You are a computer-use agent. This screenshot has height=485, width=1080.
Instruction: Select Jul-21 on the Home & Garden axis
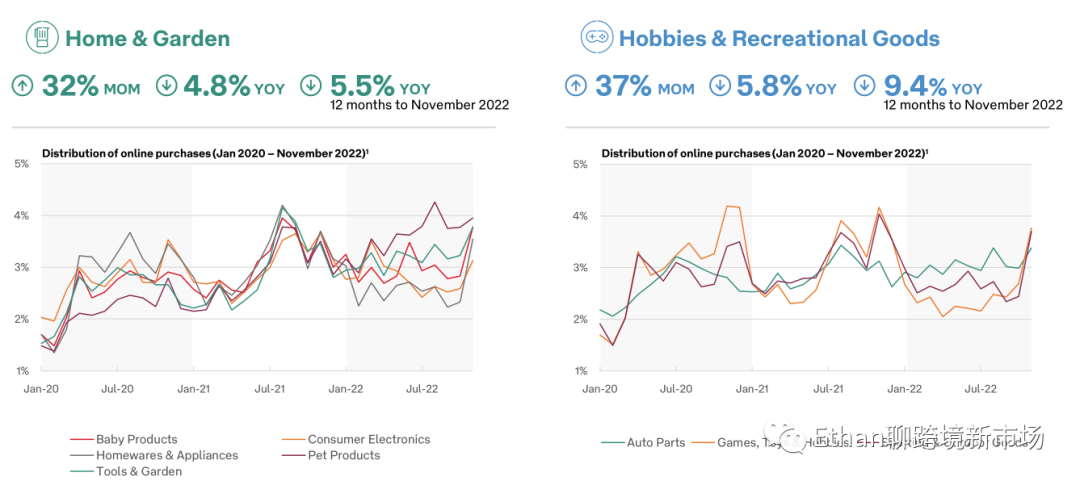point(271,387)
